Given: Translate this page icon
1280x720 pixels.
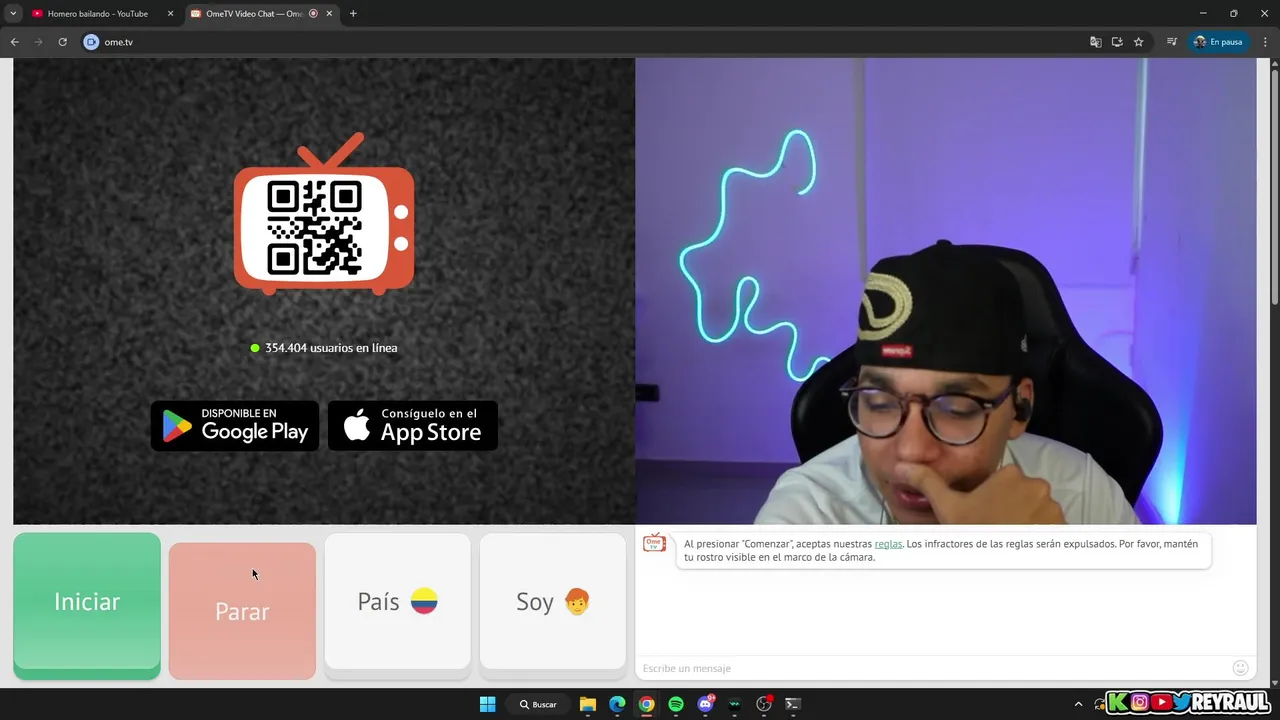Looking at the screenshot, I should click(x=1096, y=42).
